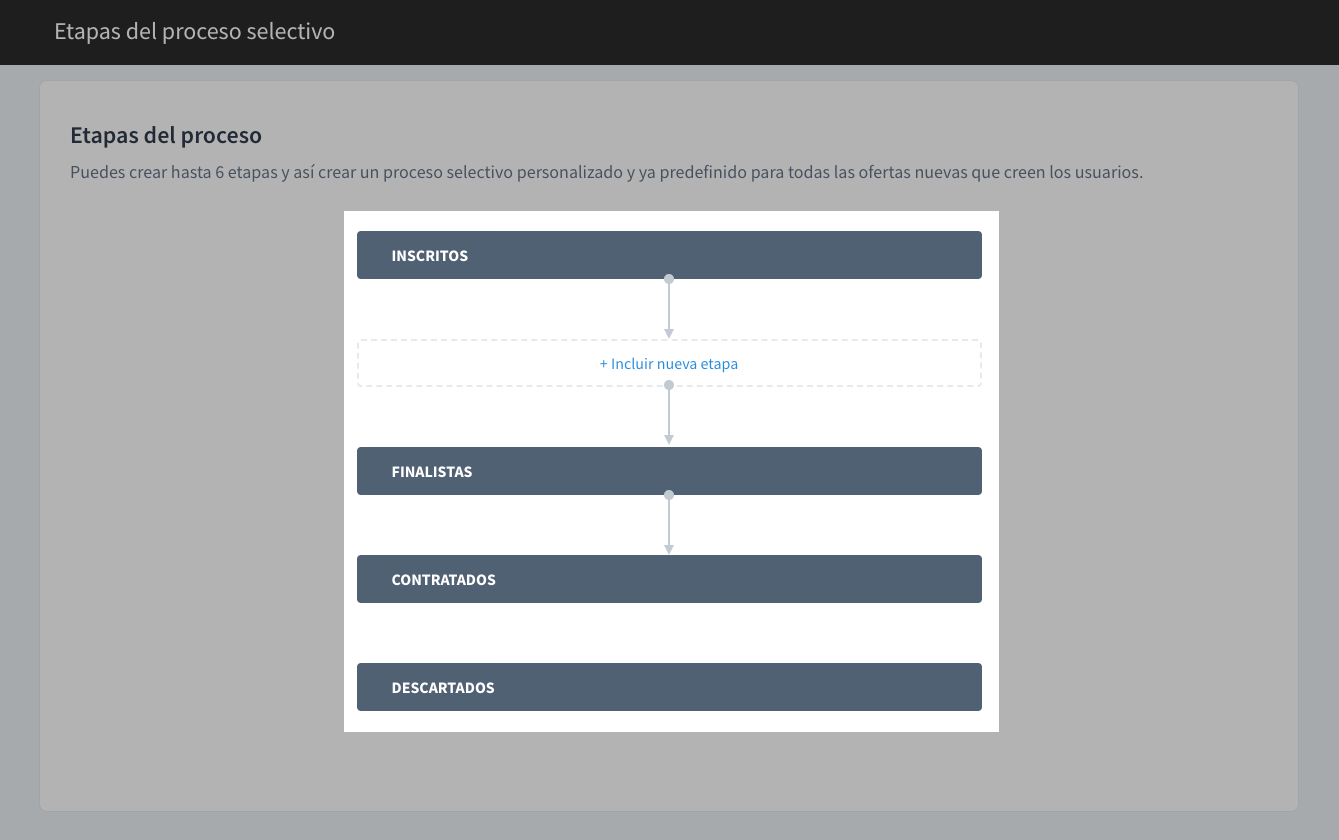Click the connector dot below the dashed stage box
This screenshot has height=840, width=1339.
pyautogui.click(x=669, y=386)
